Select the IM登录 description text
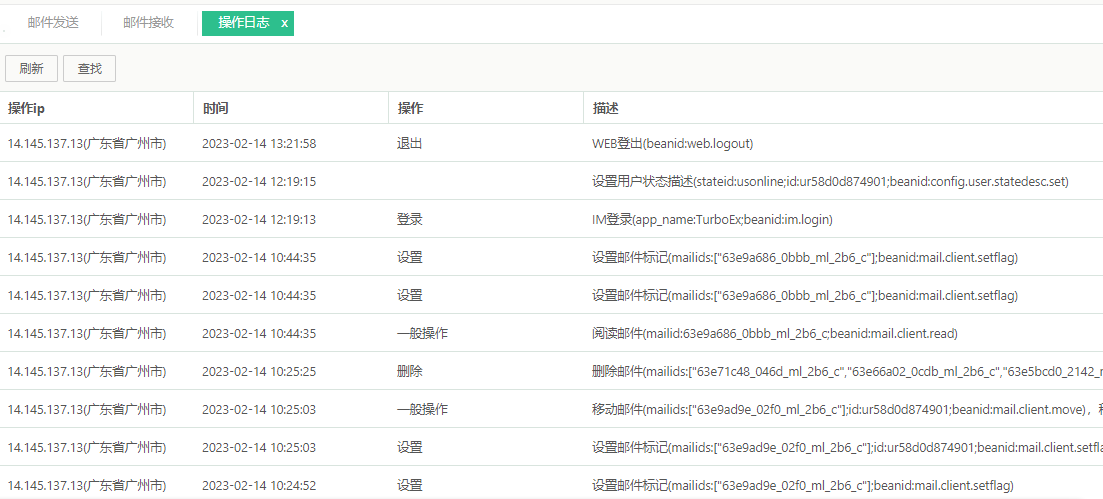The image size is (1103, 499). point(712,220)
